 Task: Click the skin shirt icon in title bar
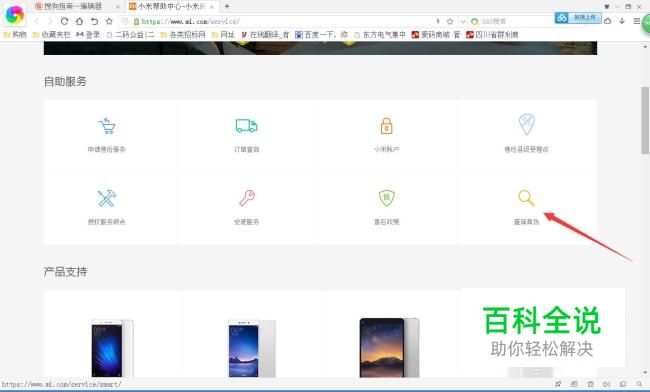pos(607,6)
